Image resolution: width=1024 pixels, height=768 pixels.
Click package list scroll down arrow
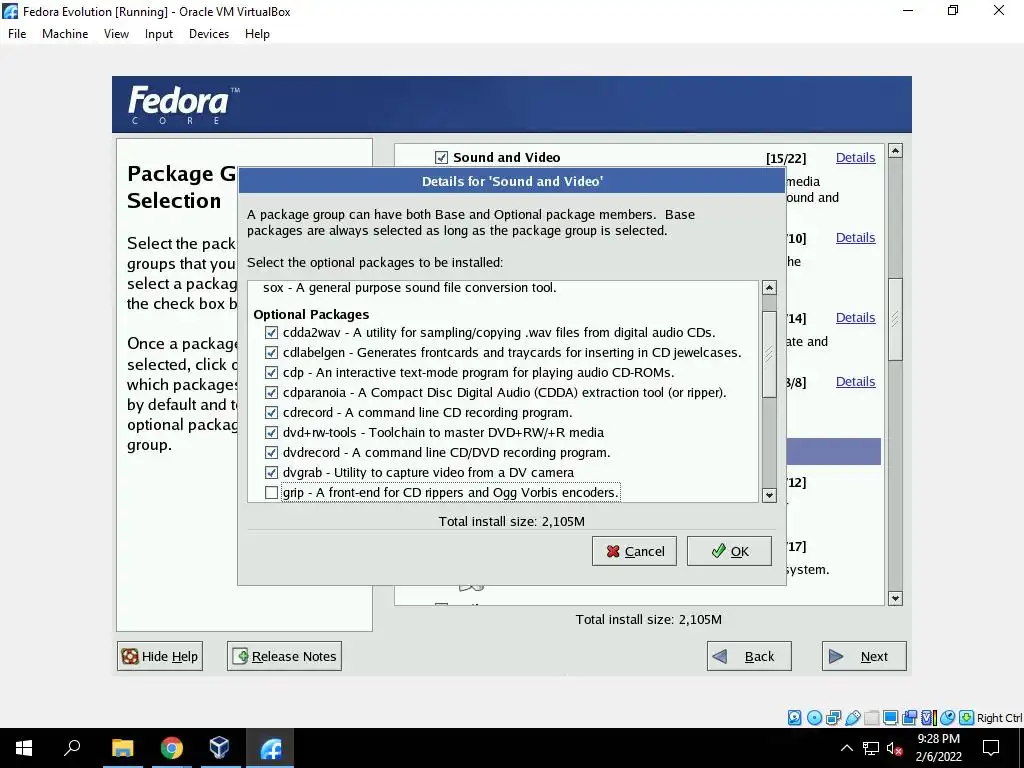(769, 495)
